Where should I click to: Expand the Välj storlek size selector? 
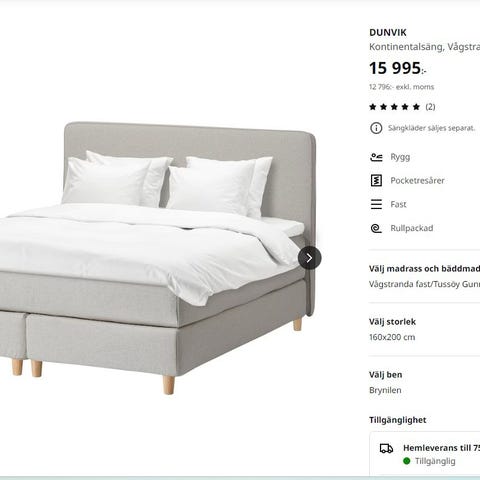coord(424,329)
